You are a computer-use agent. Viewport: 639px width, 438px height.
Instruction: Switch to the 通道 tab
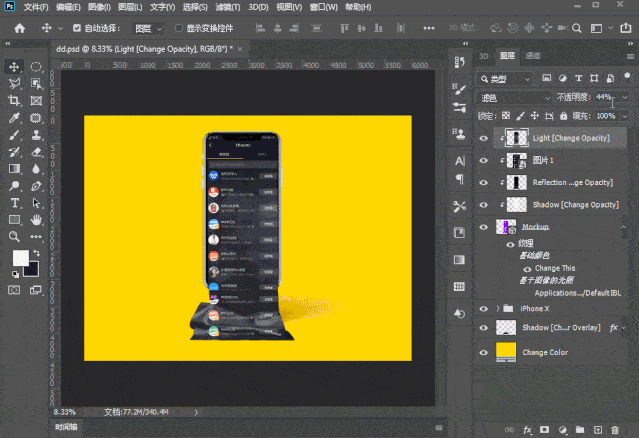pyautogui.click(x=533, y=56)
